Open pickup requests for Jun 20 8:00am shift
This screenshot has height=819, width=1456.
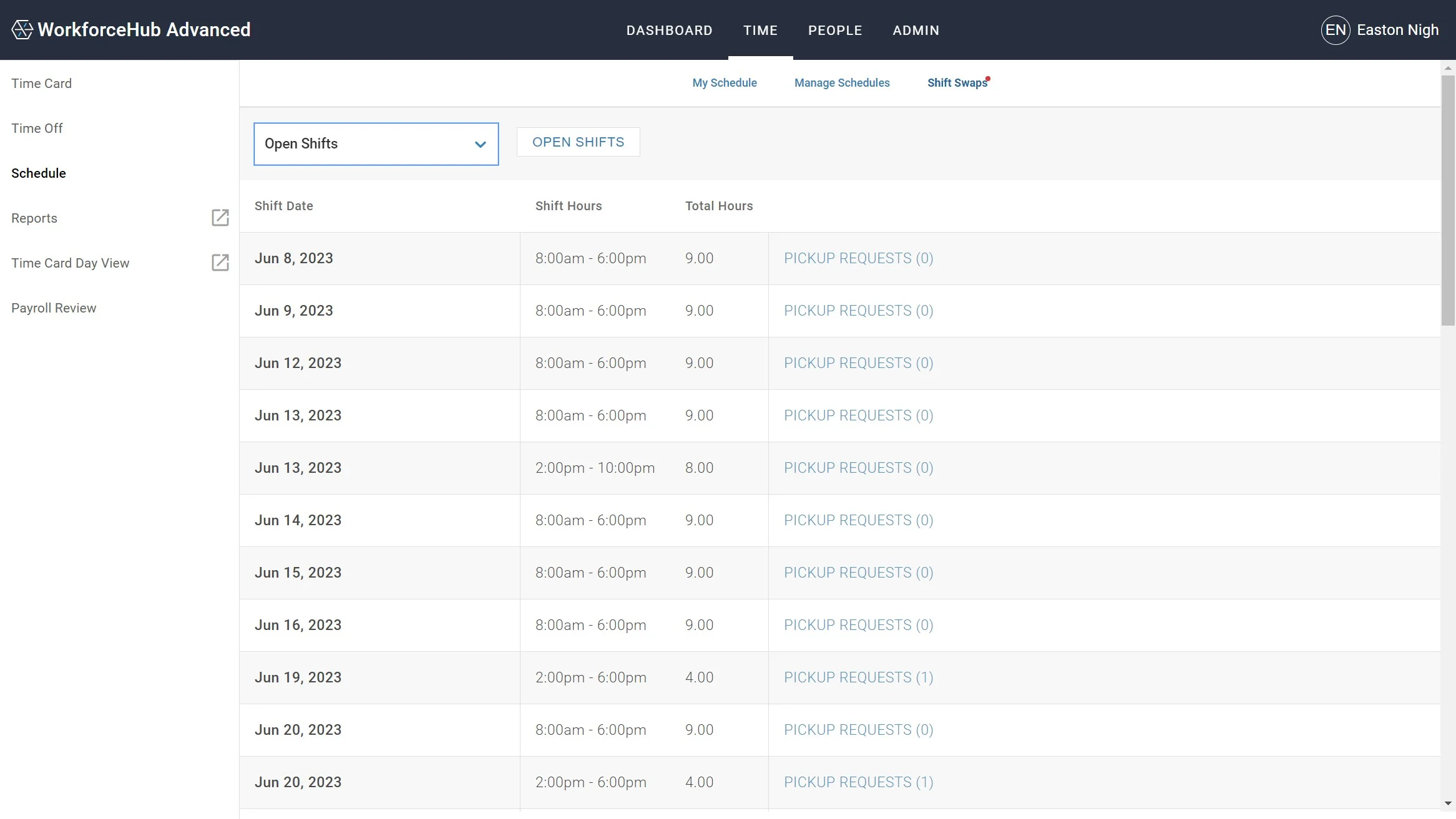(x=859, y=730)
